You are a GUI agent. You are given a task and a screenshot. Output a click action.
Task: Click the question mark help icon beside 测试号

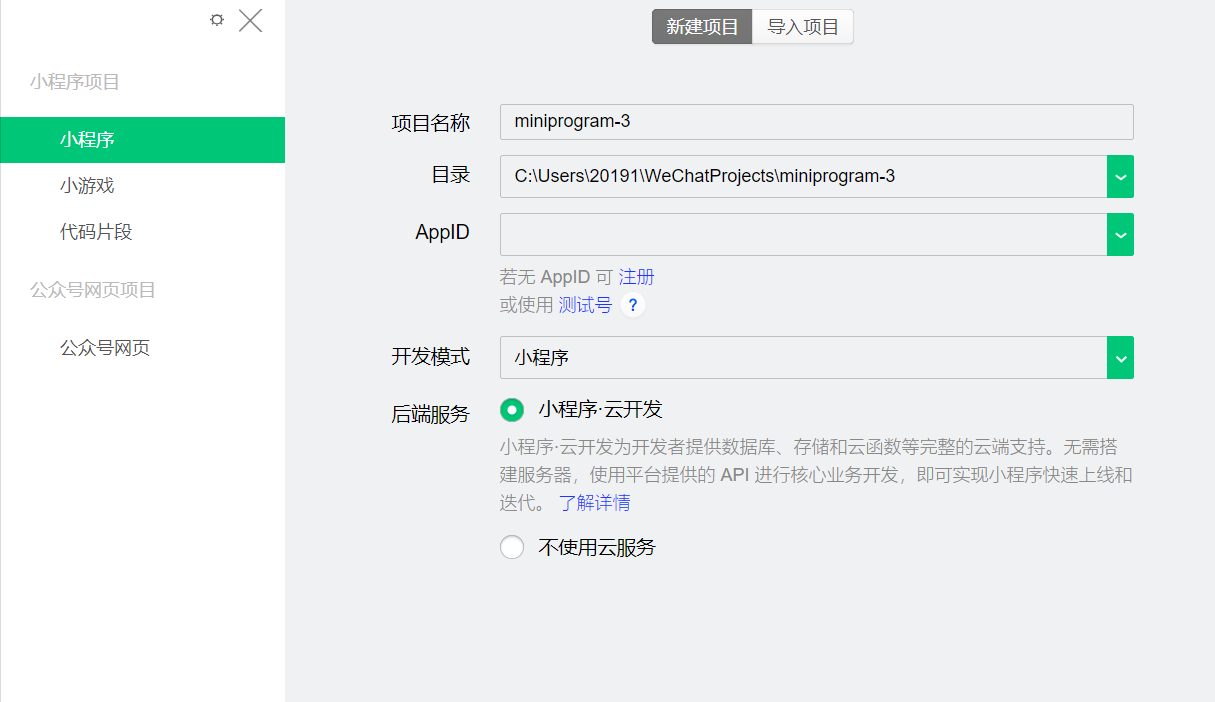632,305
